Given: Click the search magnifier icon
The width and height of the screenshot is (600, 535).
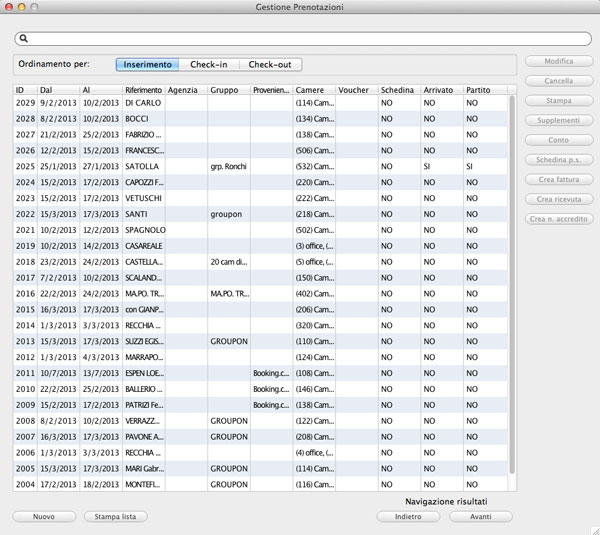Looking at the screenshot, I should [x=23, y=38].
